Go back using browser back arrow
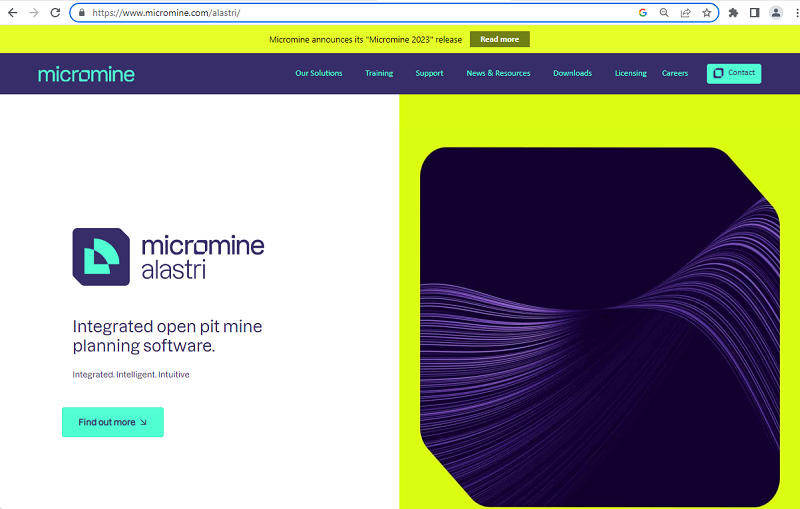 pyautogui.click(x=13, y=13)
